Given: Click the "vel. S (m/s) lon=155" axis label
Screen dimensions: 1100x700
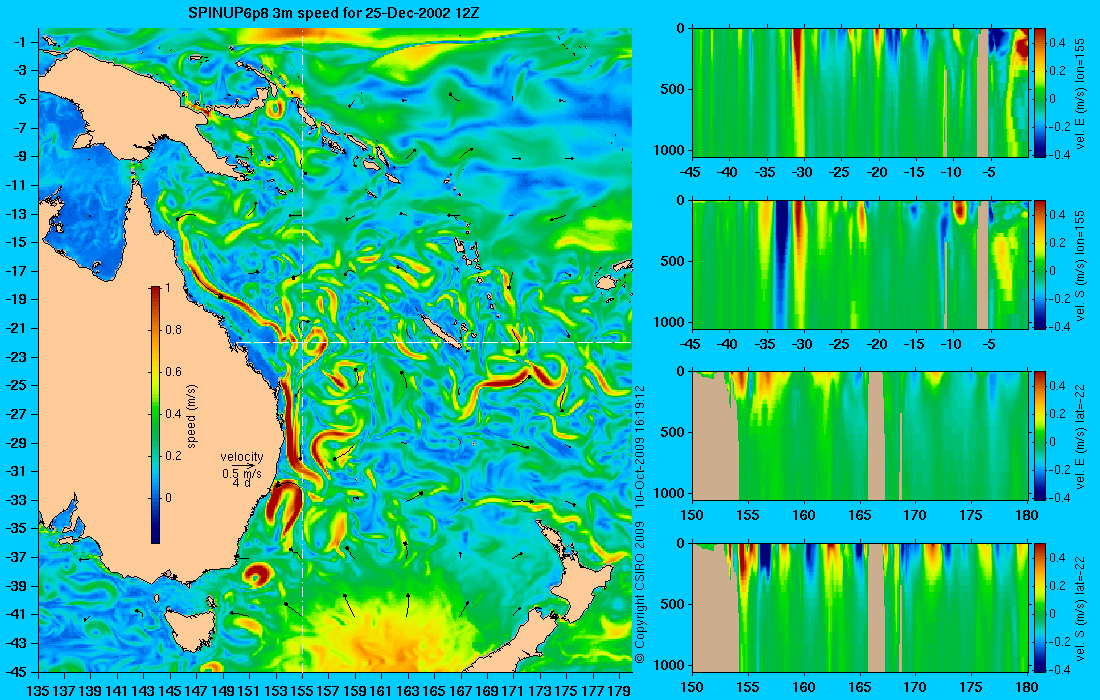Looking at the screenshot, I should coord(1080,264).
